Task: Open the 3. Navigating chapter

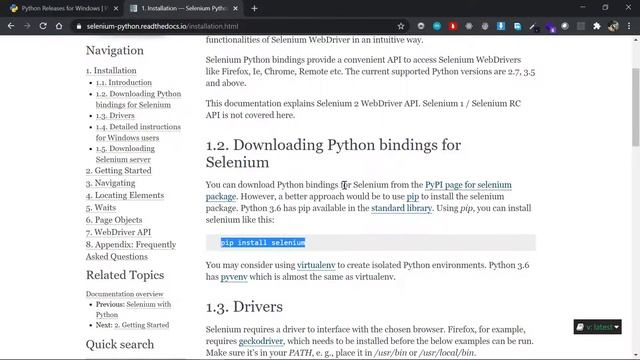Action: [x=110, y=183]
